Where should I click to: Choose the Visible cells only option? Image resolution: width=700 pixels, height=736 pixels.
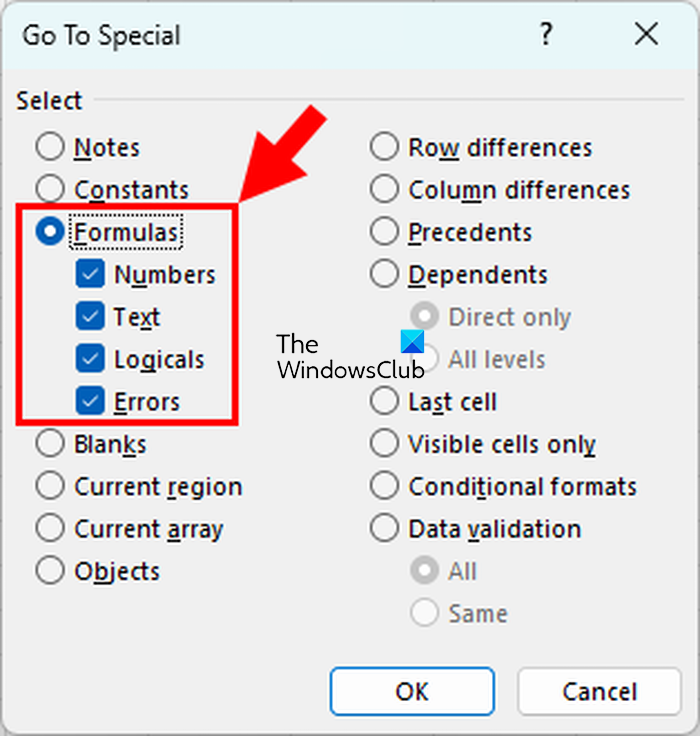pyautogui.click(x=385, y=444)
